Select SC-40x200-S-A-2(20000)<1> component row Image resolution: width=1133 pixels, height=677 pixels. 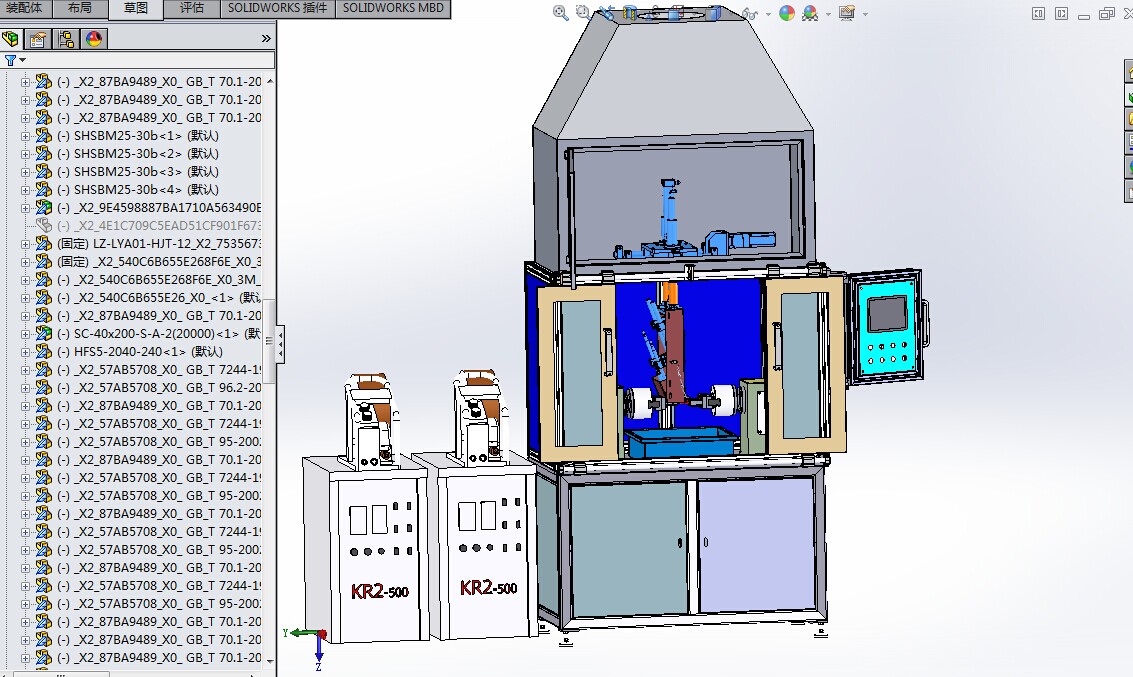click(159, 334)
